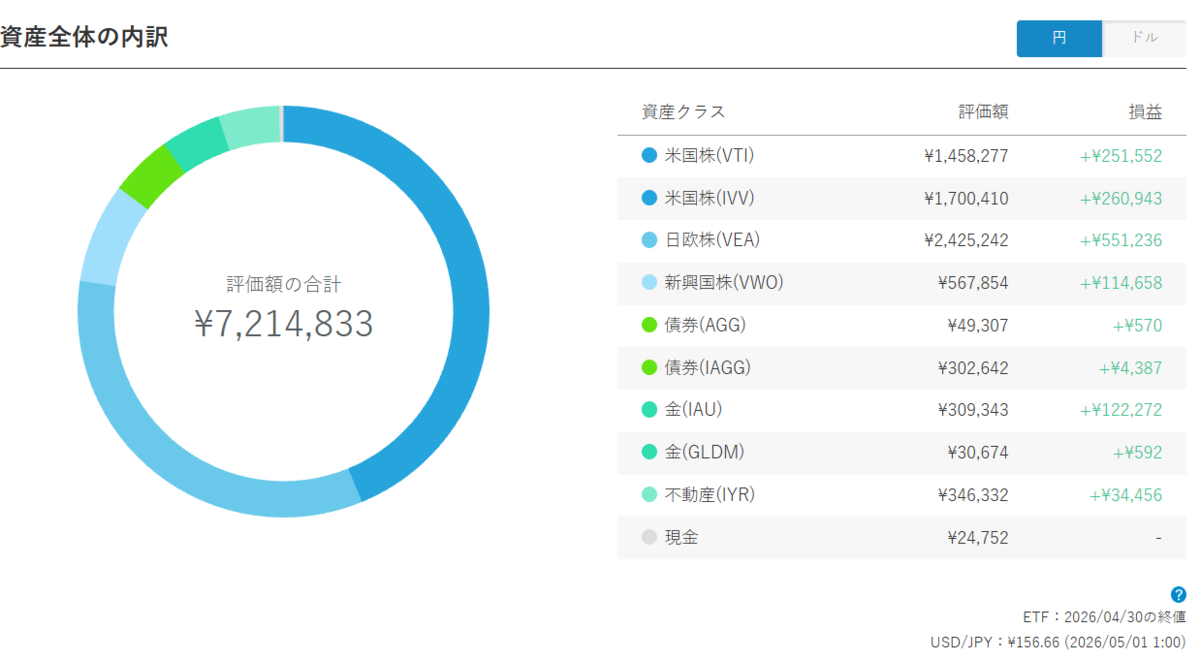
Task: Click the VEA profit +¥551,236 value
Action: click(x=1121, y=241)
